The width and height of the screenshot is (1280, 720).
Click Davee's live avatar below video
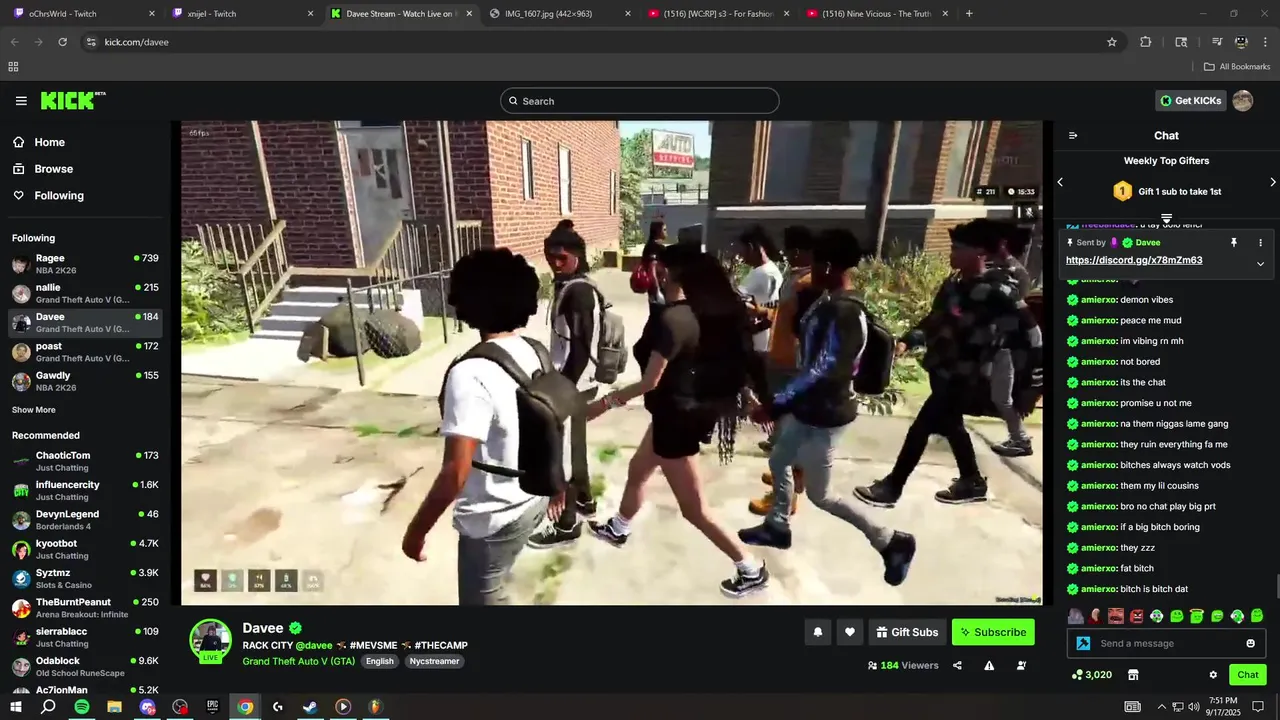(x=211, y=641)
